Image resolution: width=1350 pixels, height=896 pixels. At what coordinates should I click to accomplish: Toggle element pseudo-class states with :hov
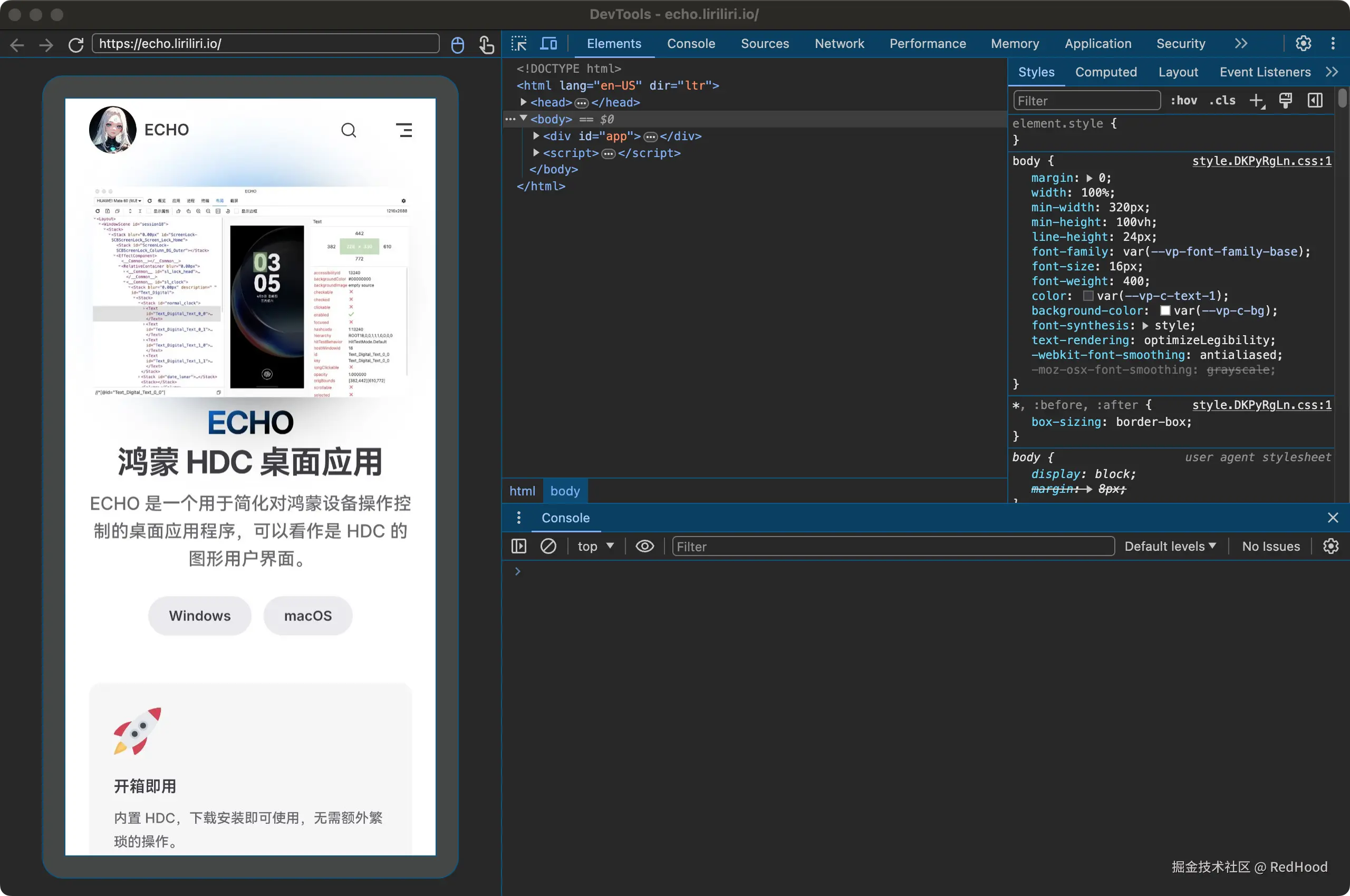coord(1183,100)
